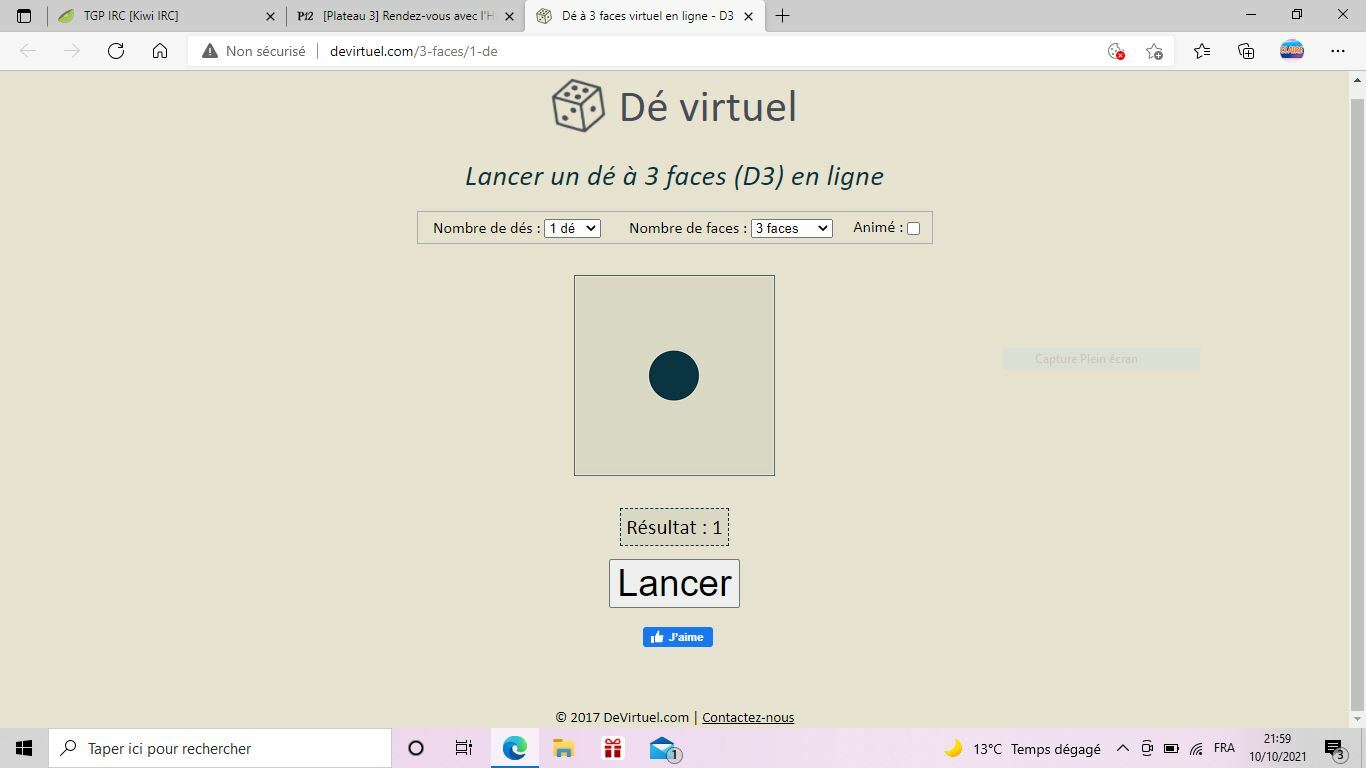Open a new browser tab
1366x768 pixels.
pyautogui.click(x=782, y=16)
